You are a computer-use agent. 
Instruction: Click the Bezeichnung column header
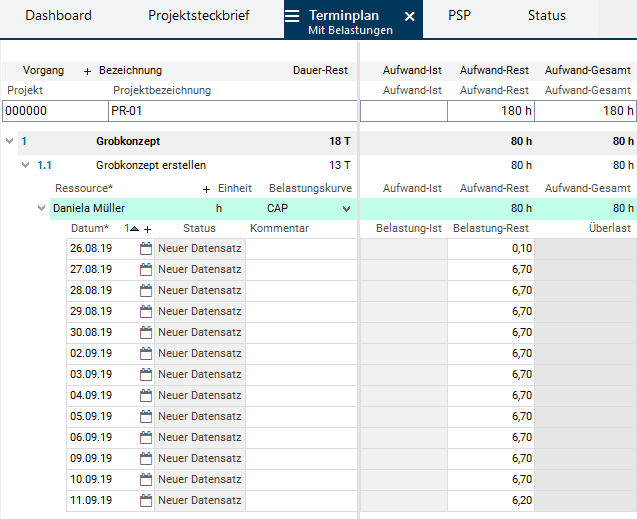130,70
